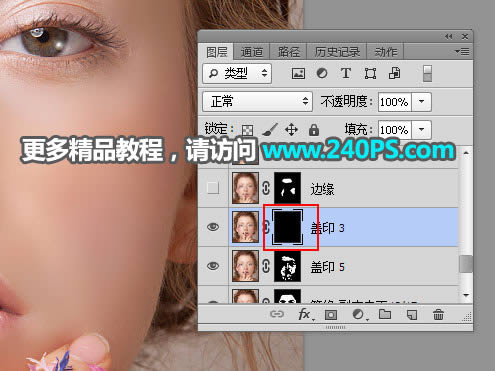
Task: Open the 类型 filter kind dropdown
Action: 237,73
